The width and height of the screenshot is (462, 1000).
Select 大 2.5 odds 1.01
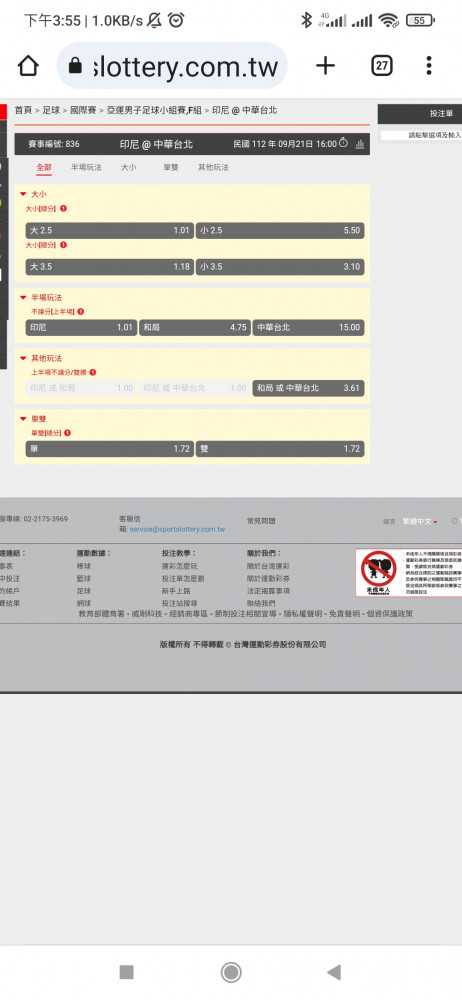pyautogui.click(x=109, y=230)
